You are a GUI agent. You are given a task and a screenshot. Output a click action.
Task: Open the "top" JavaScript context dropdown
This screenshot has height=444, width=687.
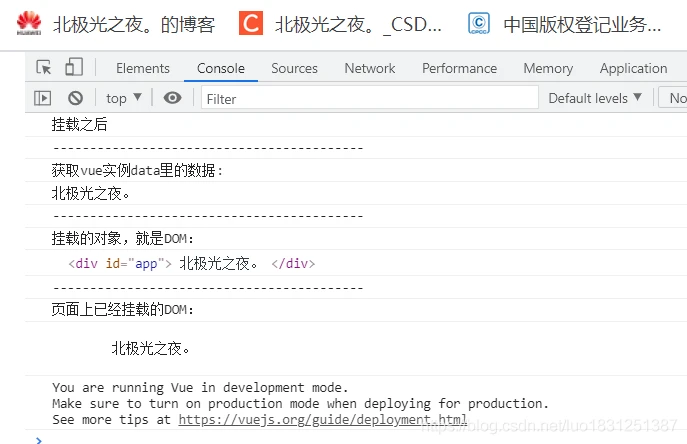(124, 98)
